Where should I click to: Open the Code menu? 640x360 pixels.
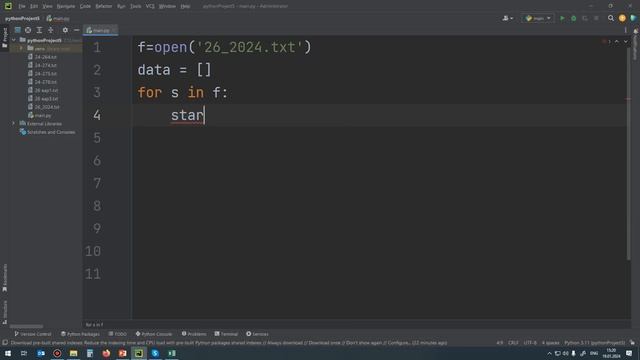85,6
